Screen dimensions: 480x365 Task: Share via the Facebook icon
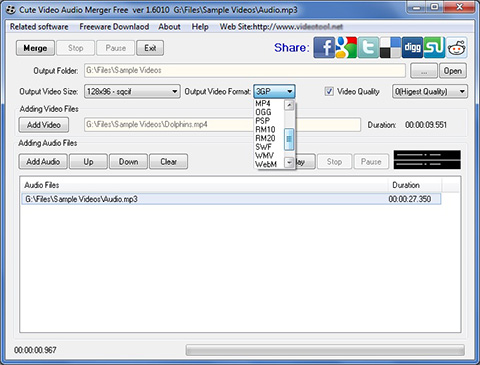324,48
